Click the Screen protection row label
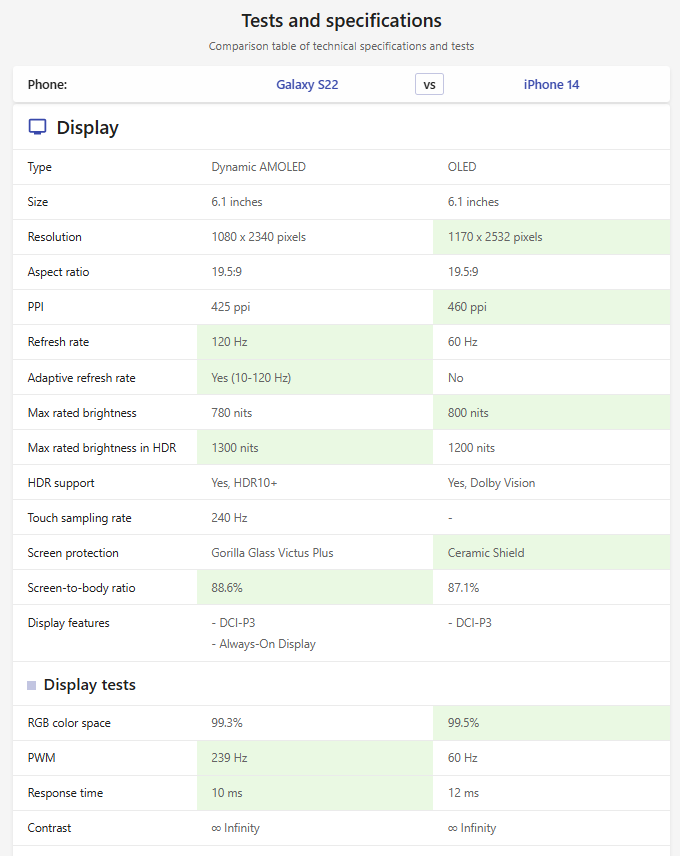The image size is (680, 856). point(73,553)
